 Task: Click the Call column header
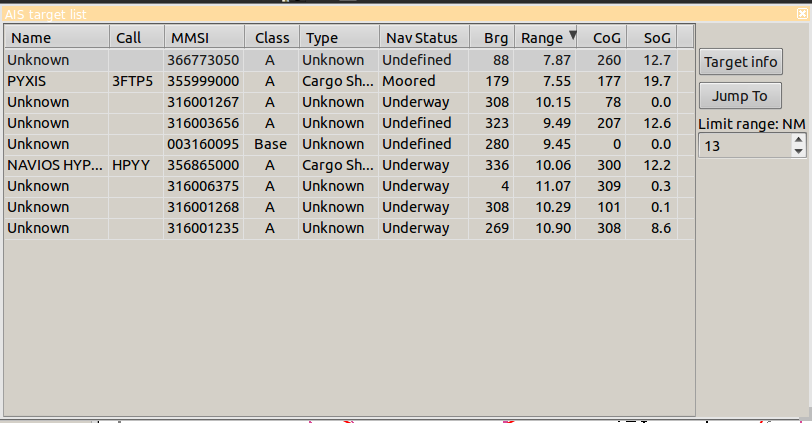(x=136, y=38)
